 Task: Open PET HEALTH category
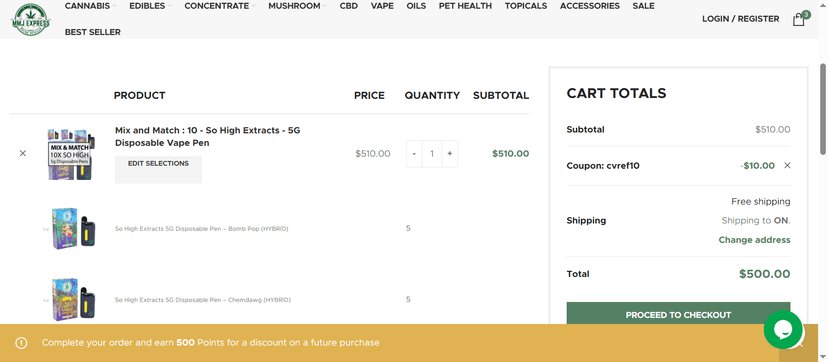click(x=465, y=6)
